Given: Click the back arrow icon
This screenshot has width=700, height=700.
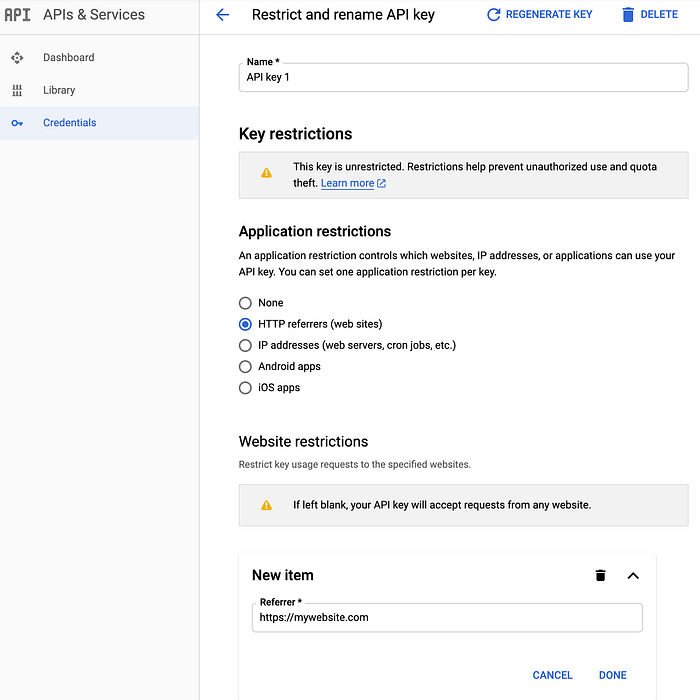Looking at the screenshot, I should pos(222,15).
